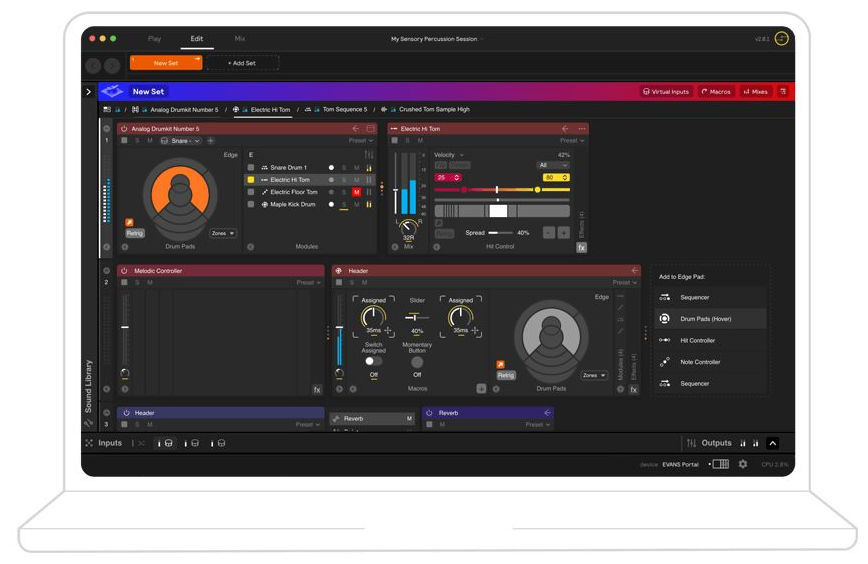
Task: Open the Mixes panel
Action: click(755, 91)
